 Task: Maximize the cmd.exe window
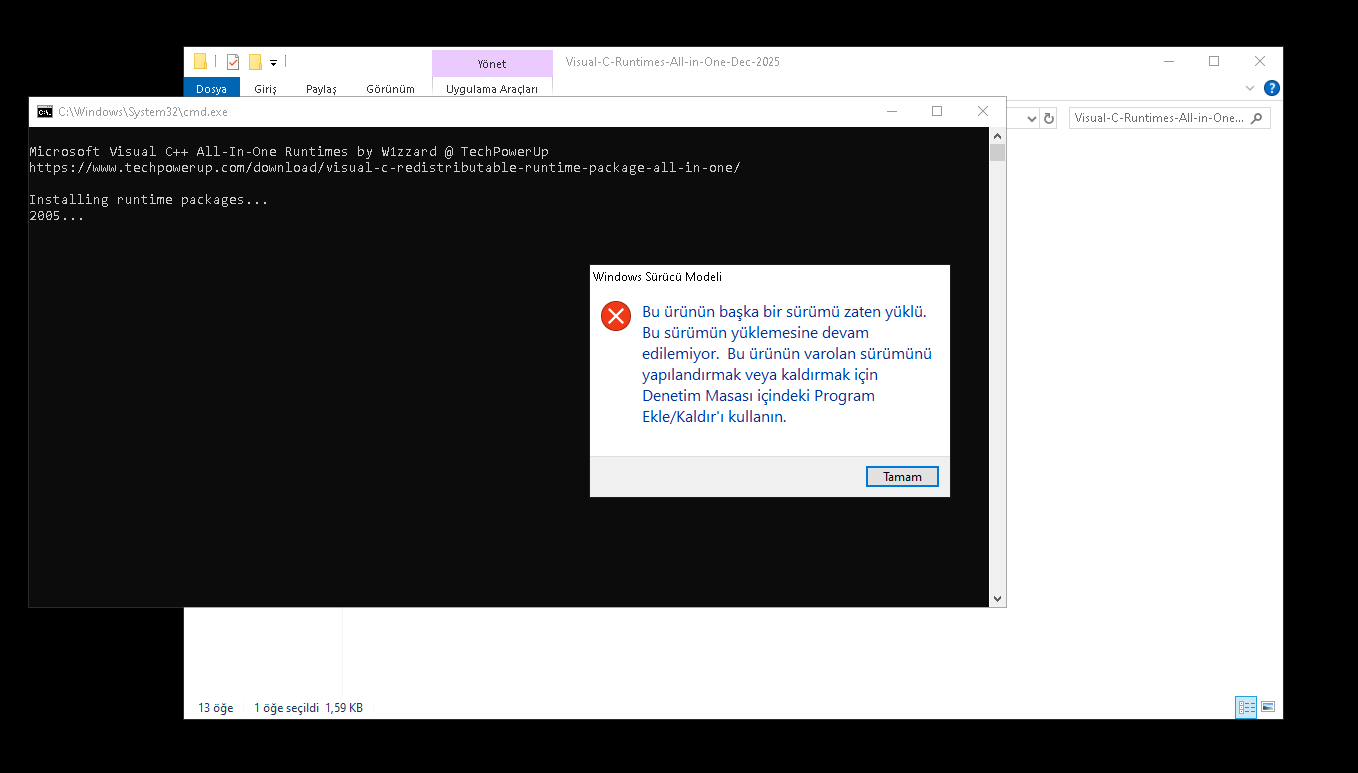tap(937, 111)
